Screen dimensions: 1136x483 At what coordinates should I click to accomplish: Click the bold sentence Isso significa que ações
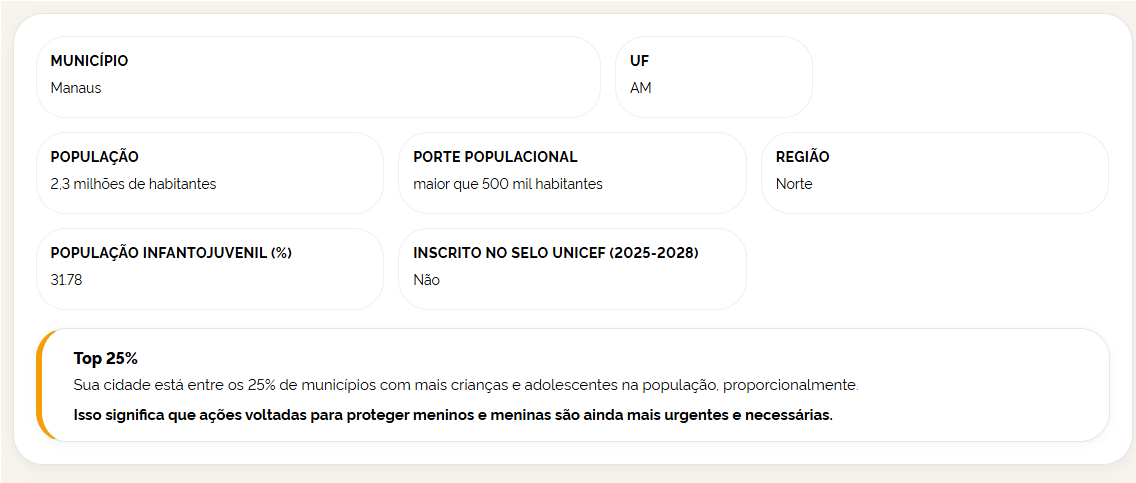pos(454,416)
